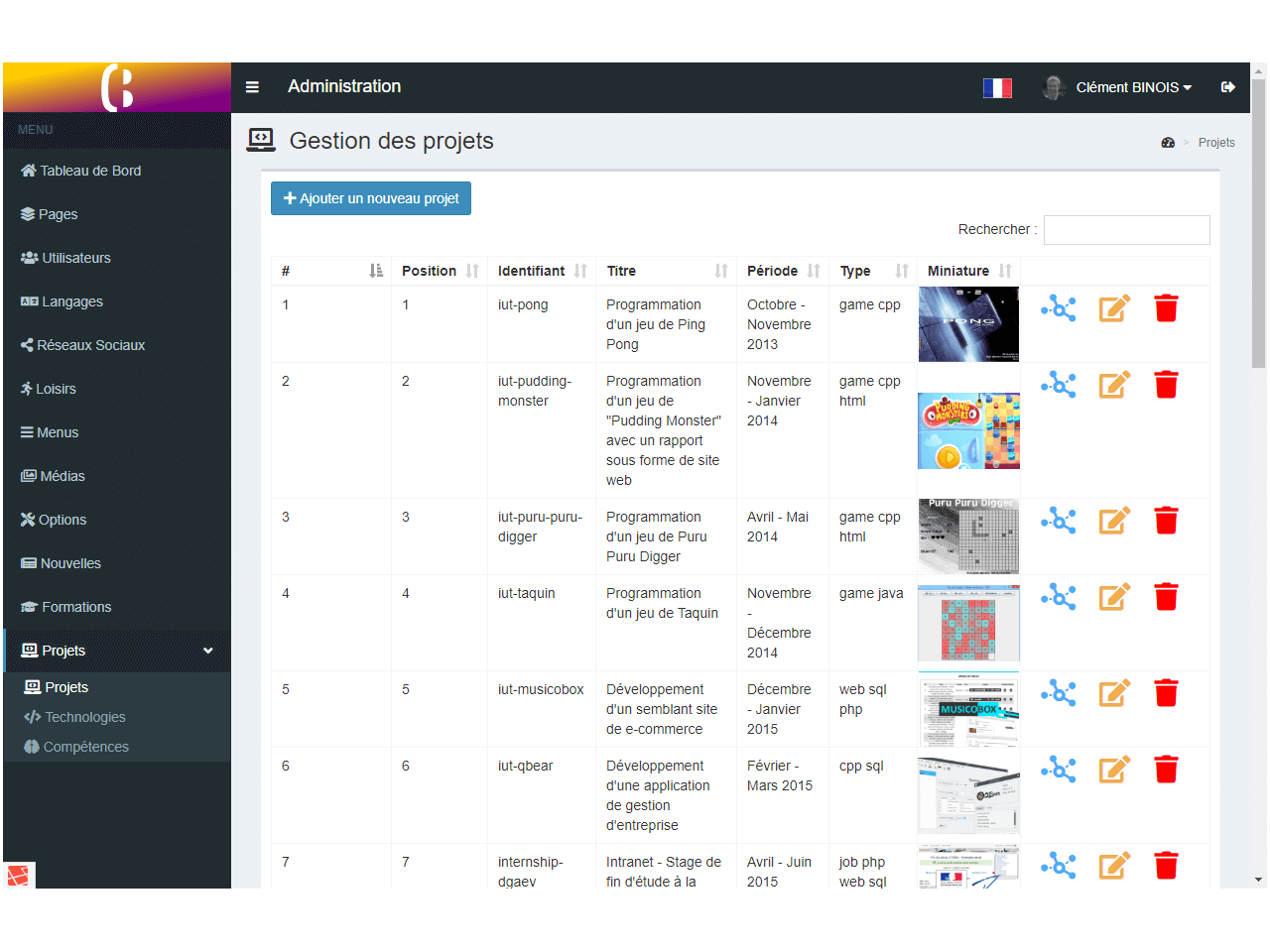Click the French flag language icon

coord(997,88)
